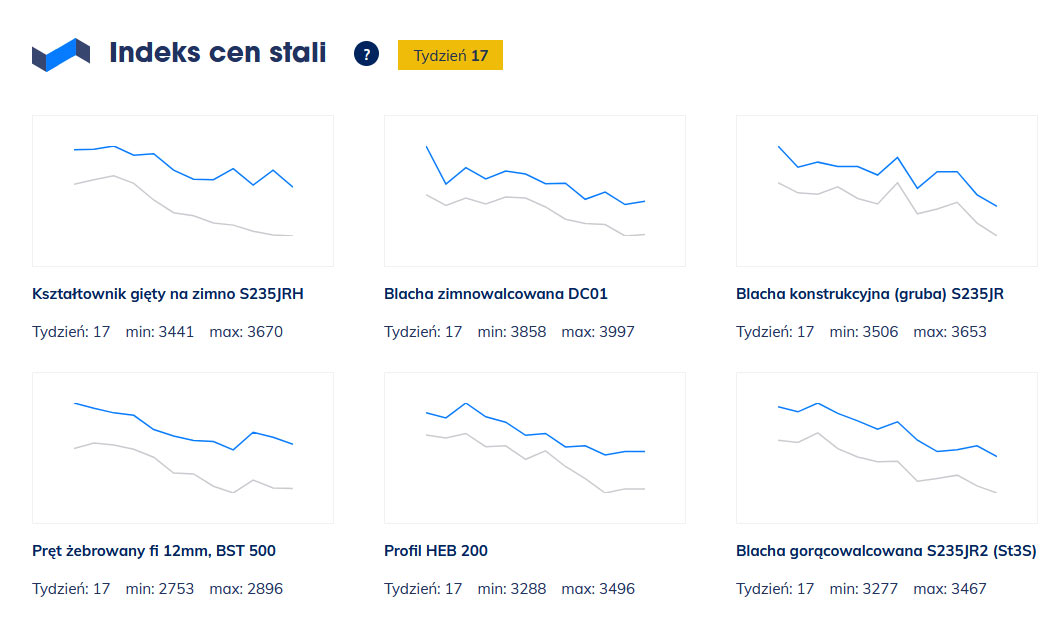
Task: Select Blacha konstrukcyjna (gruba) S235JR title
Action: 870,294
